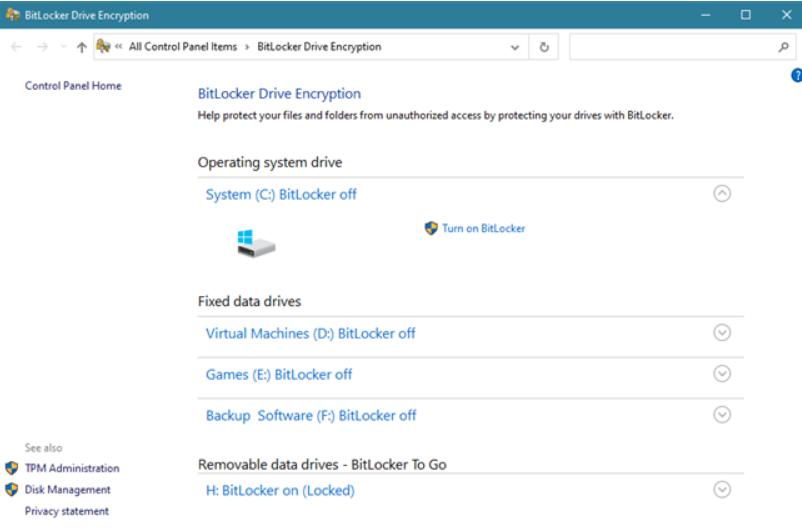Viewport: 802px width, 531px height.
Task: Click Virtual Machines (D:) BitLocker off link
Action: click(310, 334)
